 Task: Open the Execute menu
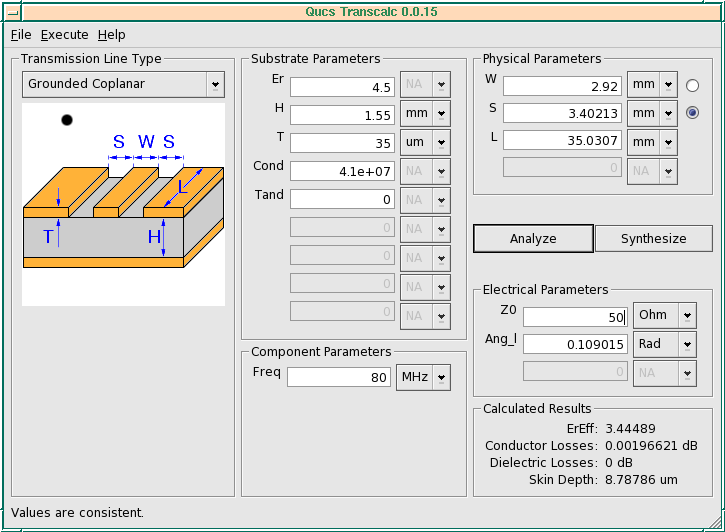tap(64, 35)
